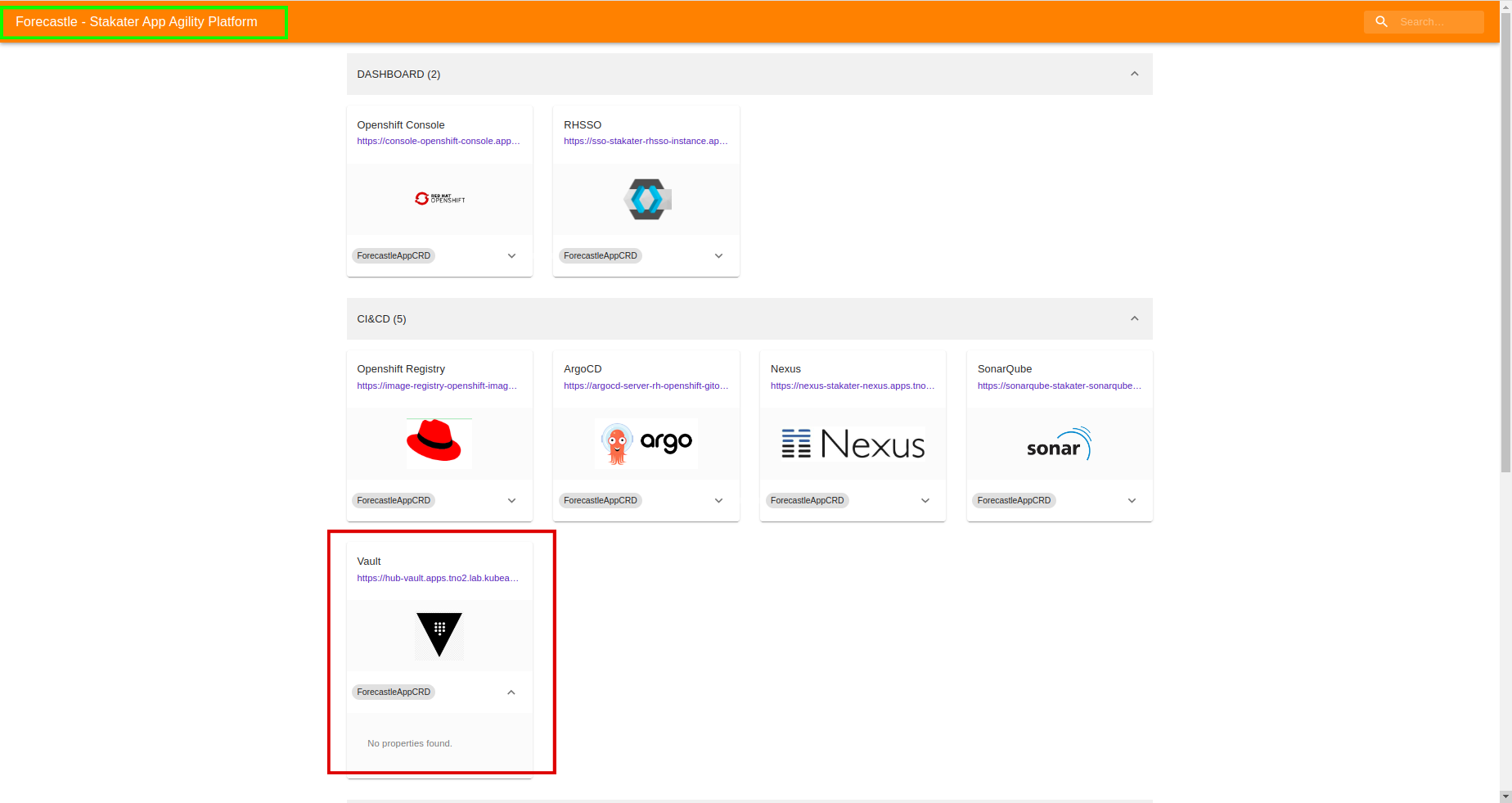Click the Forecastle header title
Image resolution: width=1512 pixels, height=803 pixels.
(137, 22)
